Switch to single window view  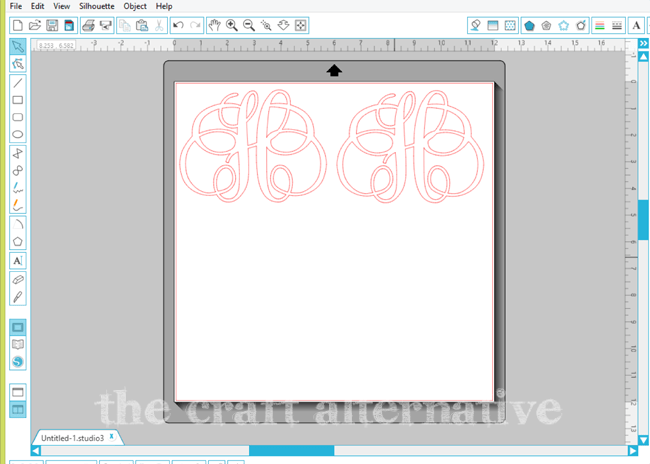click(17, 392)
